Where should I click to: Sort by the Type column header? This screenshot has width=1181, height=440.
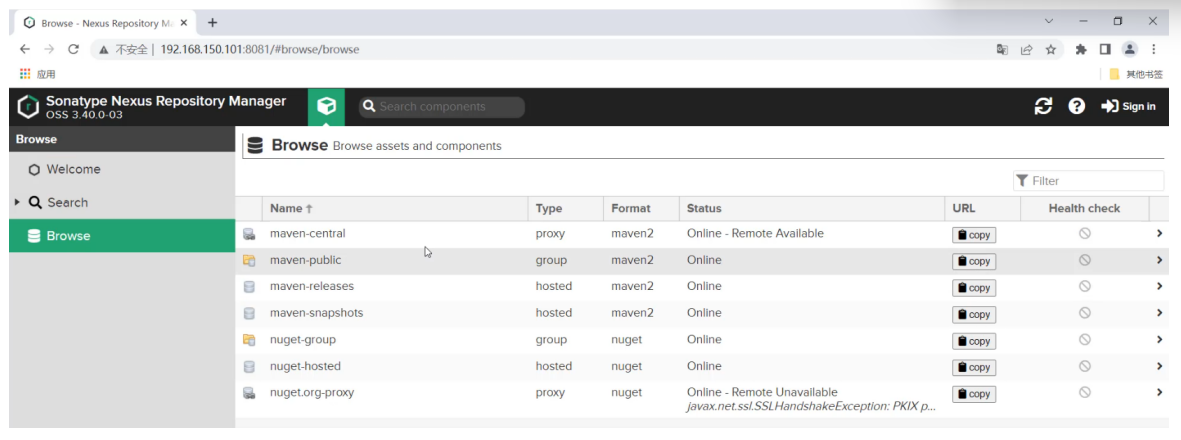click(x=566, y=209)
